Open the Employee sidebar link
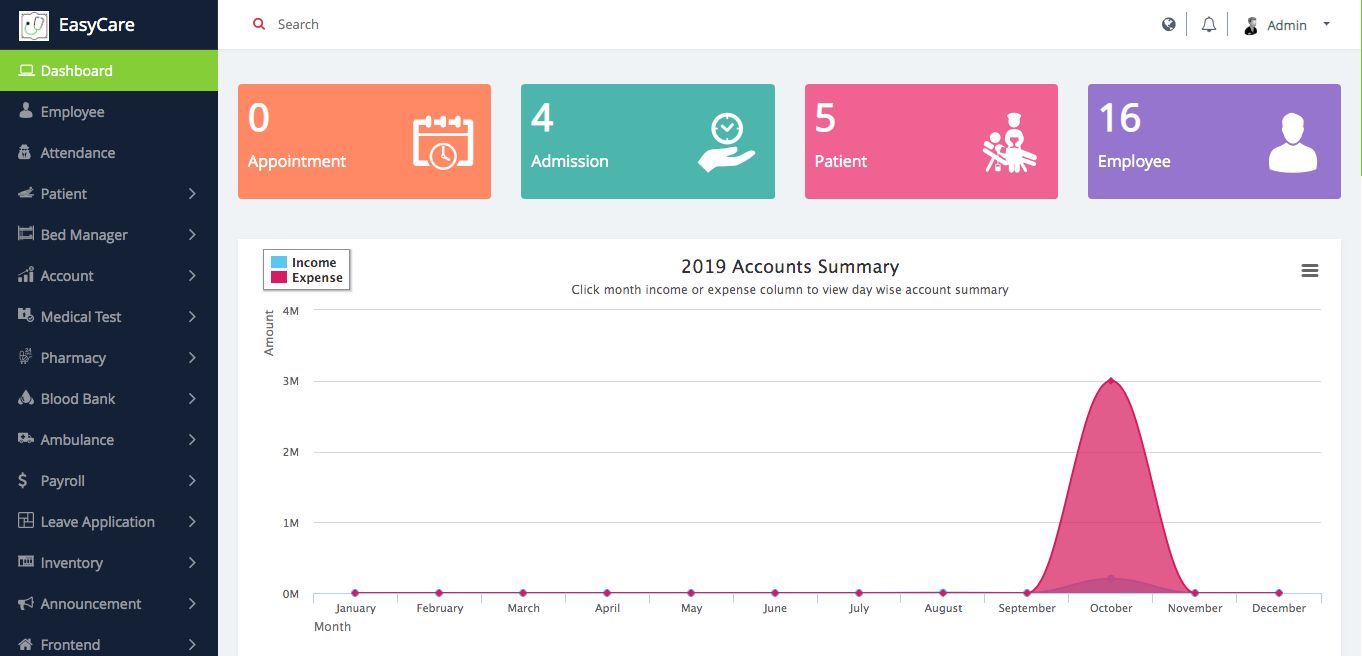Screen dimensions: 1362x656 tap(72, 112)
